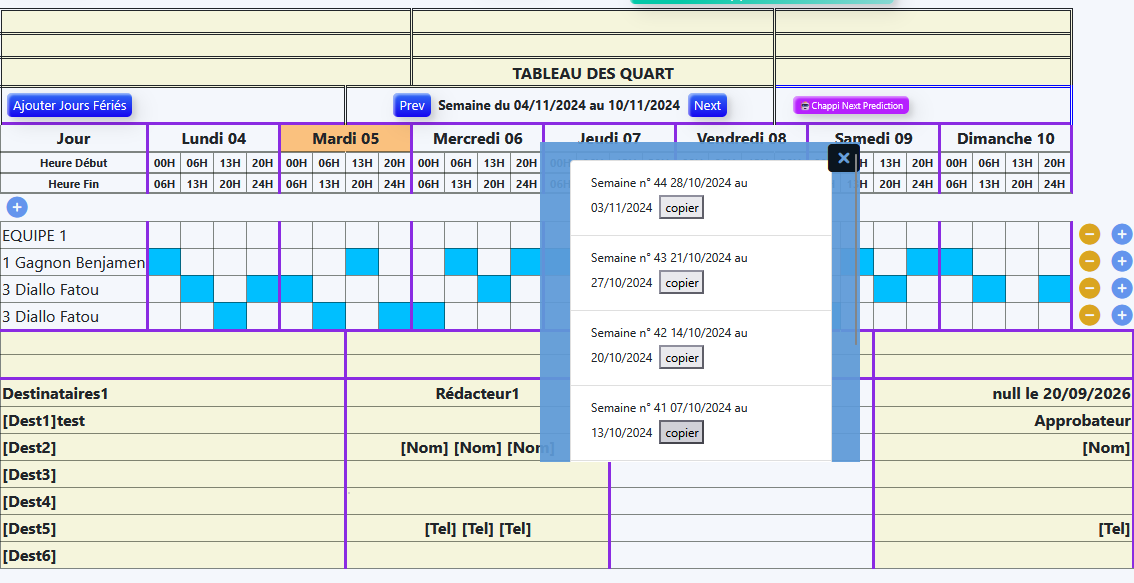
Task: Click the 'null le 20/09/2026' cell
Action: [1004, 393]
